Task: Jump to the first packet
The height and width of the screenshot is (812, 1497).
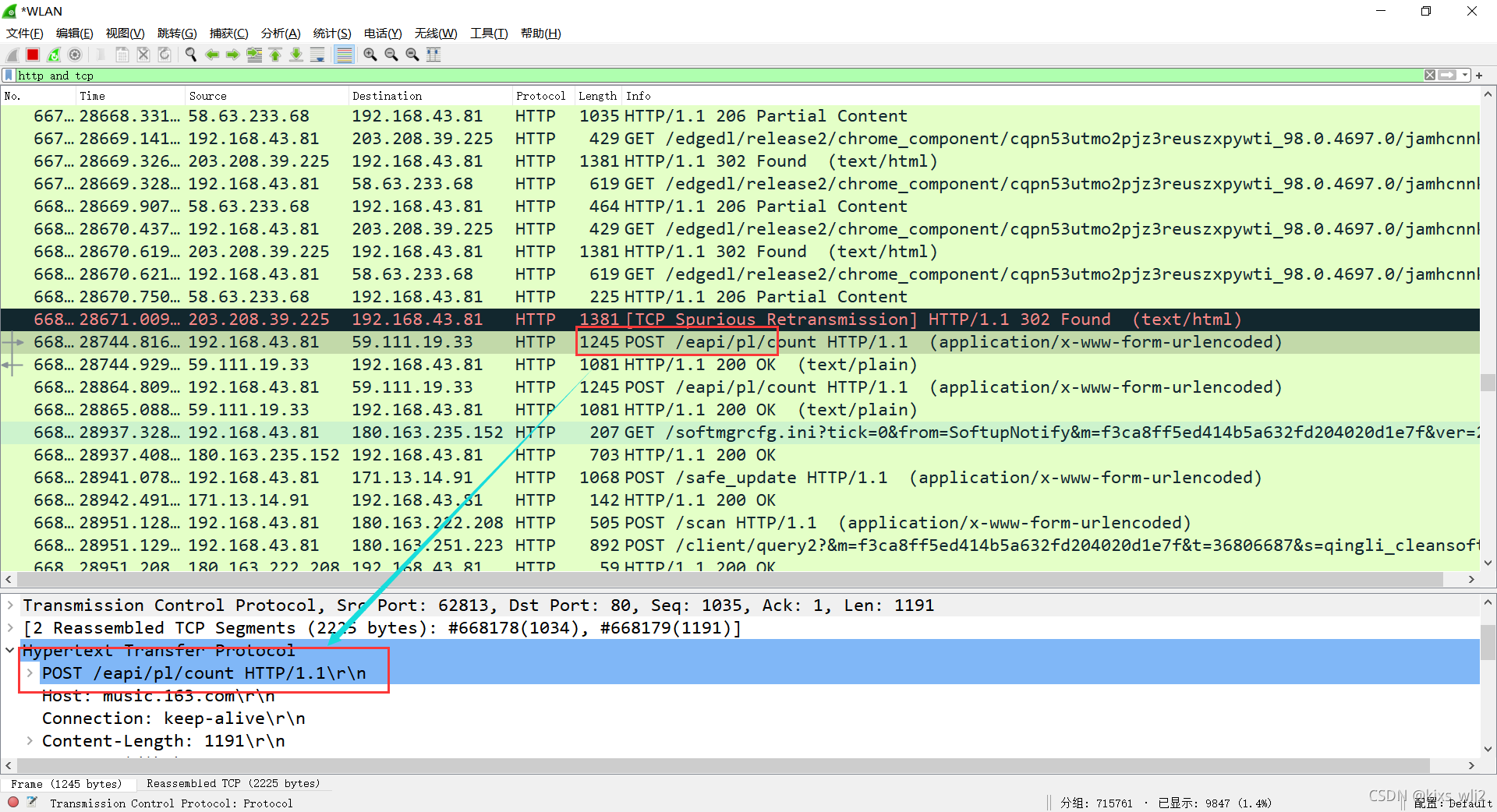Action: tap(275, 55)
